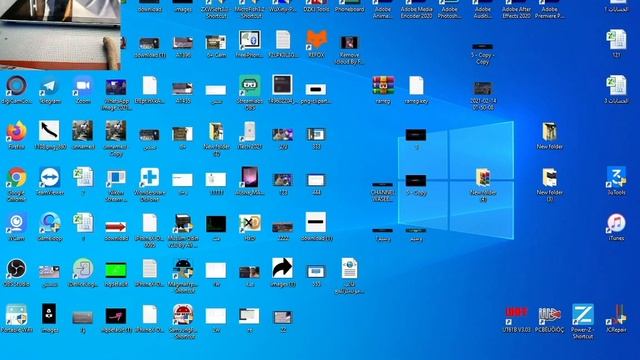This screenshot has height=360, width=640.
Task: Open the iTunes shortcut
Action: 616,224
